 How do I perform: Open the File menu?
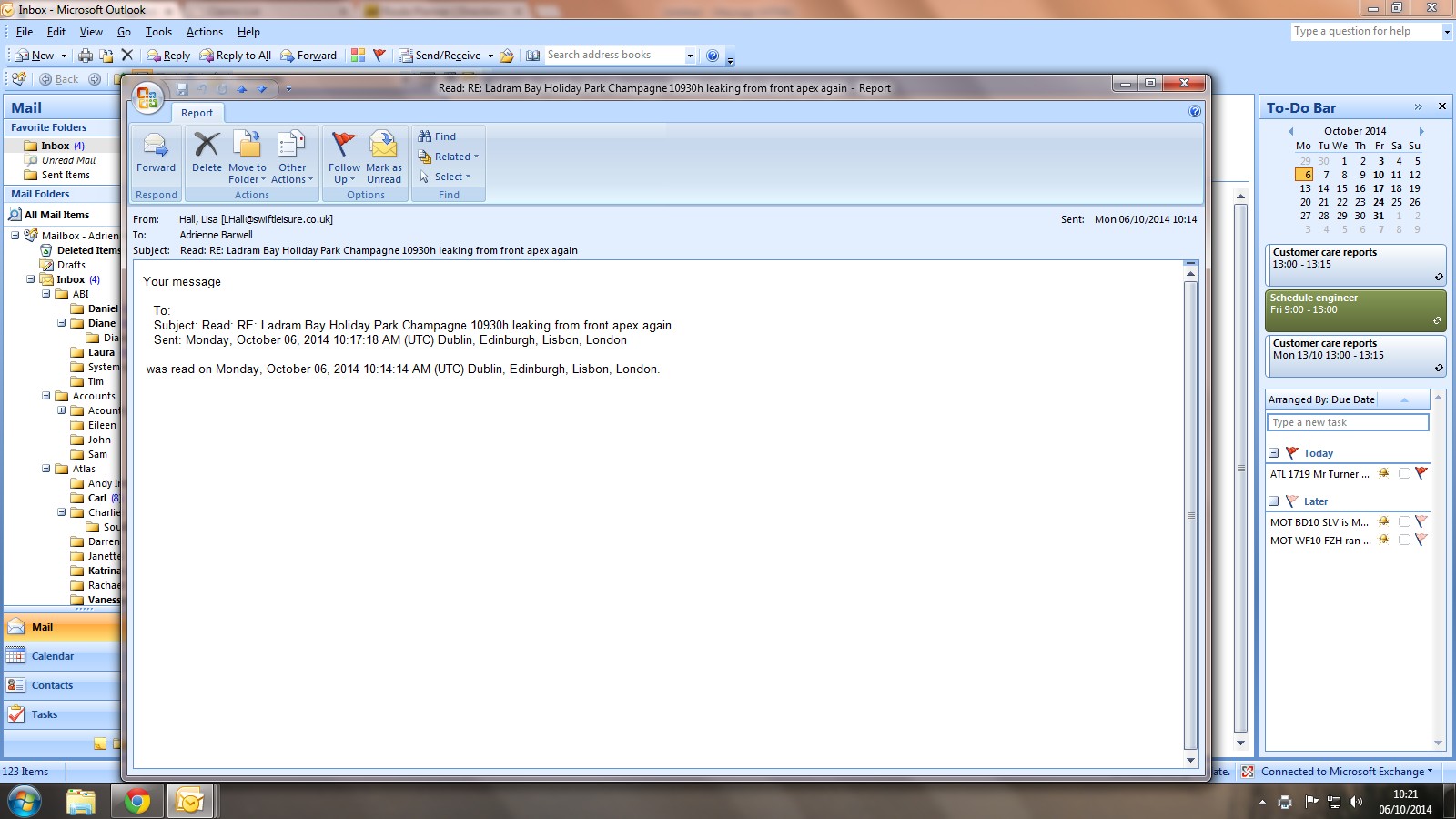tap(25, 32)
